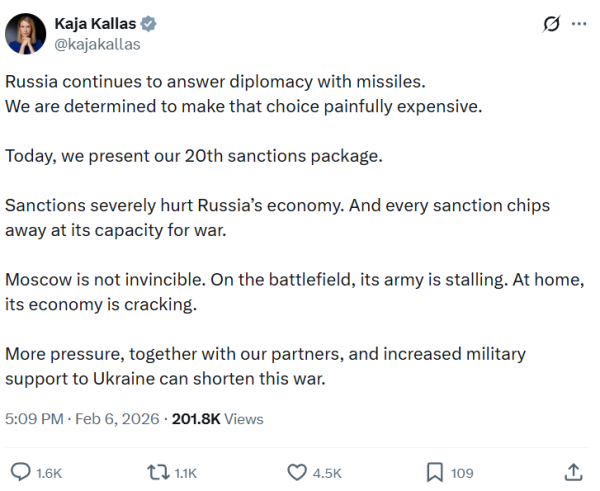Bookmark this post with the bookmark icon
Screen dimensions: 600x491
click(435, 471)
